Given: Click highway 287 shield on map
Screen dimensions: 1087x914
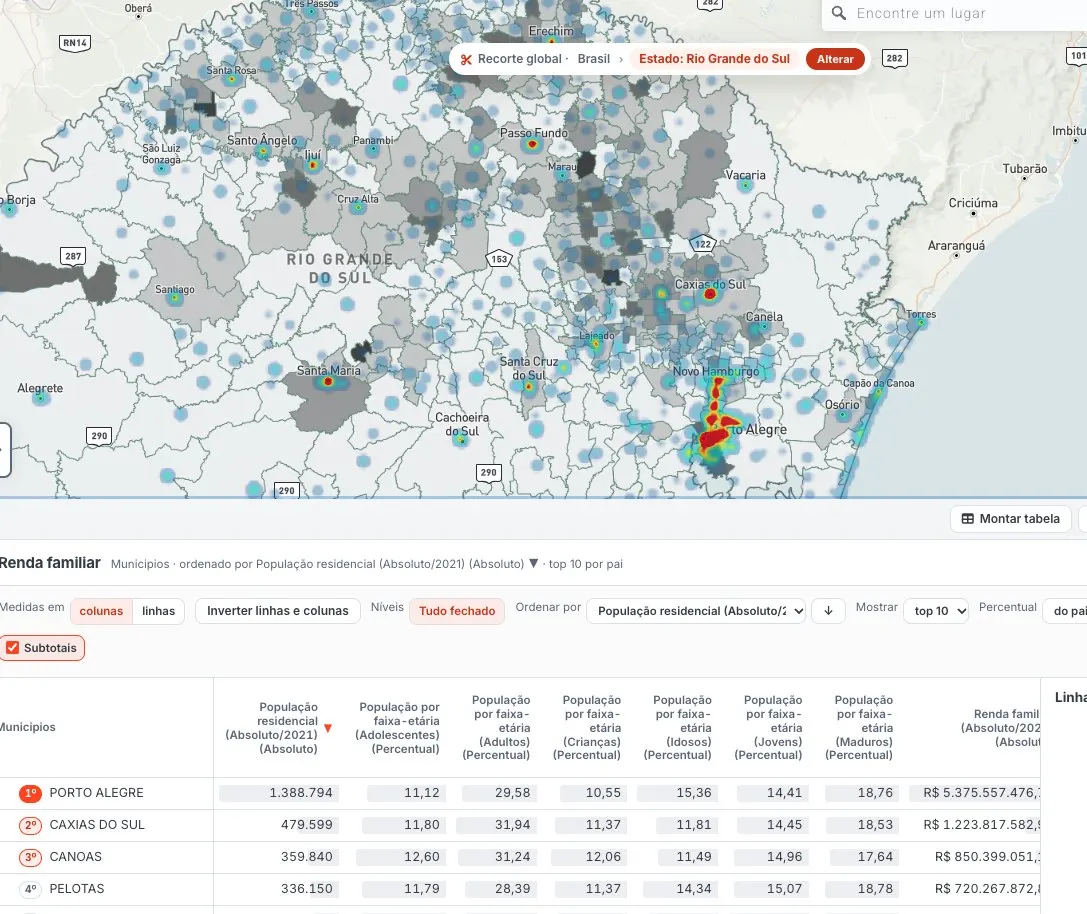Looking at the screenshot, I should [x=73, y=256].
